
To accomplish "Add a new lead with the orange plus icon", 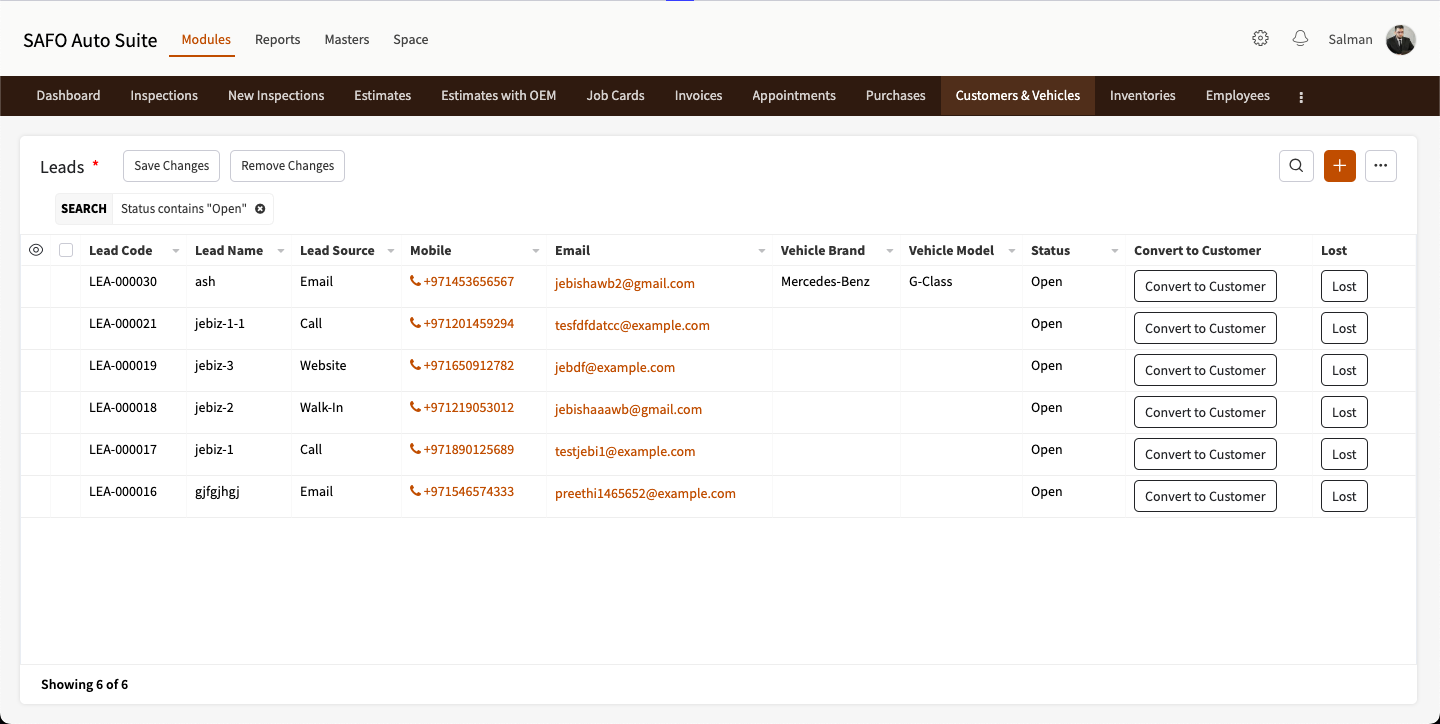I will pyautogui.click(x=1339, y=166).
